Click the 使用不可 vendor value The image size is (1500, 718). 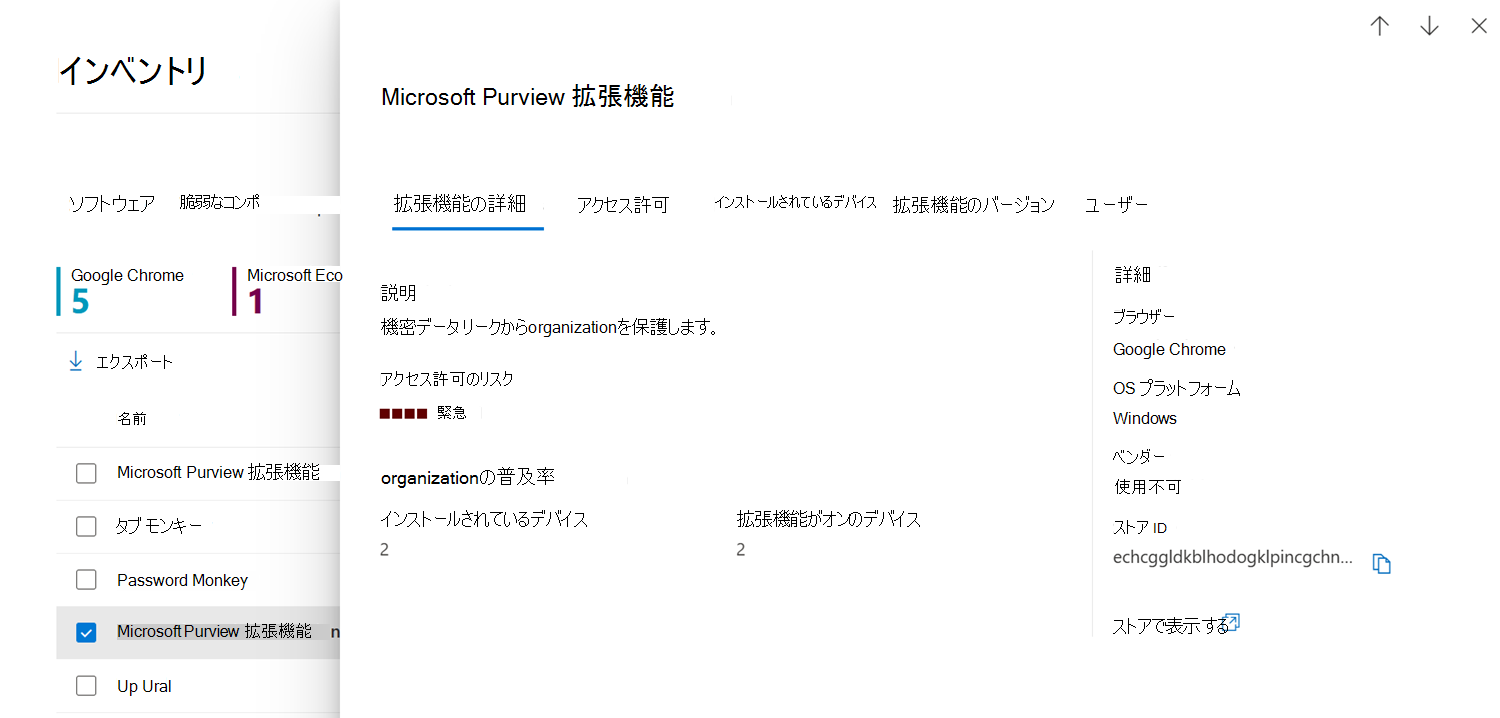coord(1147,487)
